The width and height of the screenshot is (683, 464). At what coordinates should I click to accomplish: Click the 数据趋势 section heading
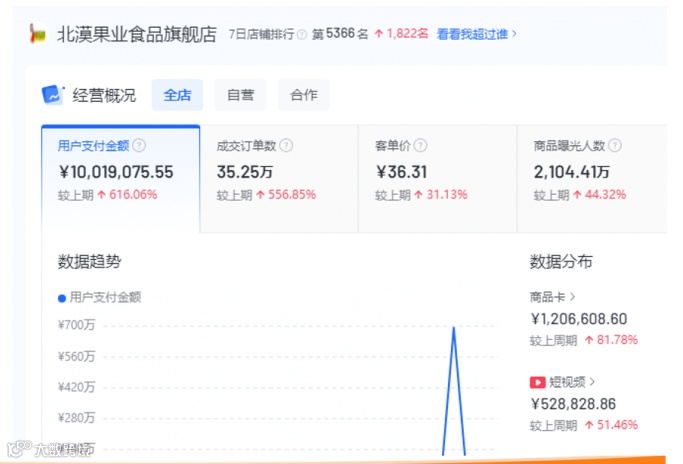click(89, 261)
